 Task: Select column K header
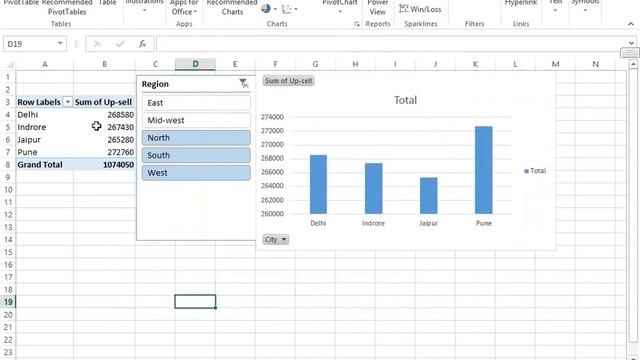point(476,64)
